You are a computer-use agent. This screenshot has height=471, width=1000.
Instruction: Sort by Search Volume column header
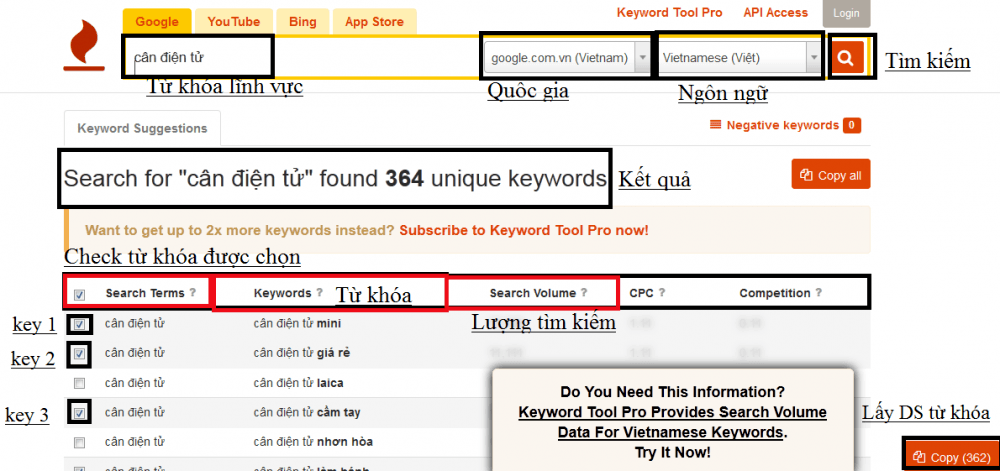pos(533,293)
